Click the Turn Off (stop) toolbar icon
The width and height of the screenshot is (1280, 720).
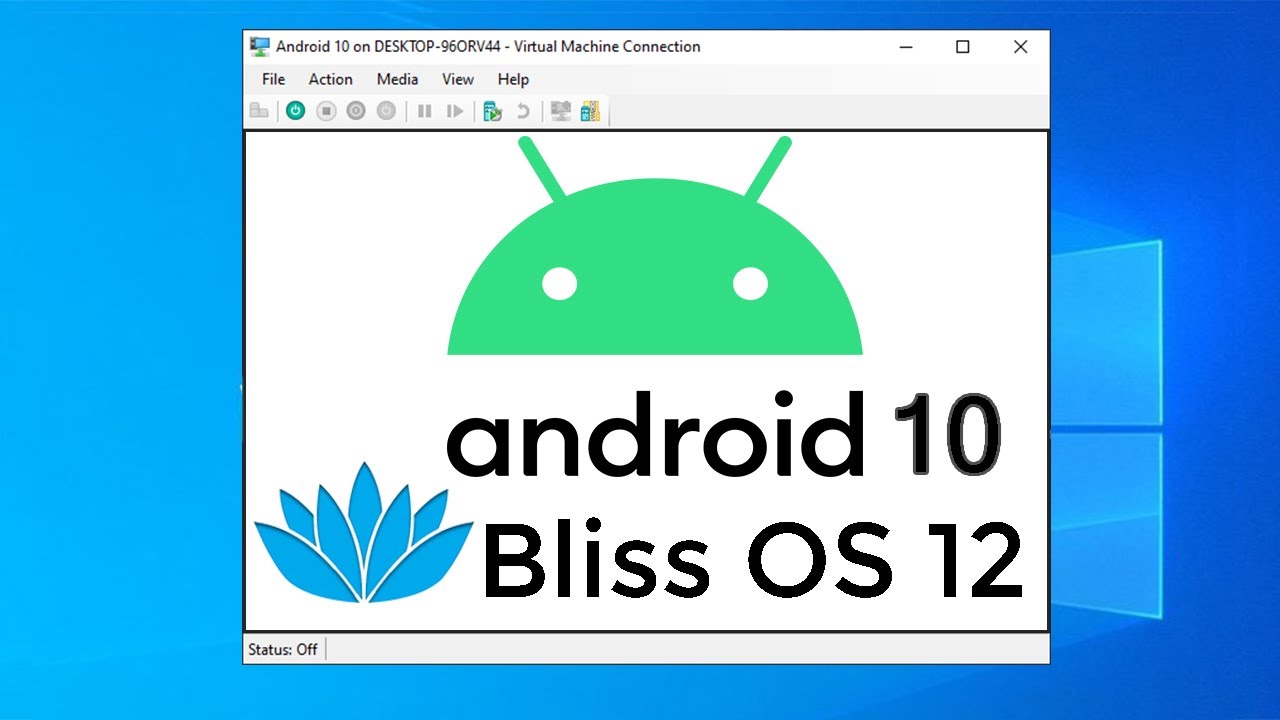(x=326, y=111)
